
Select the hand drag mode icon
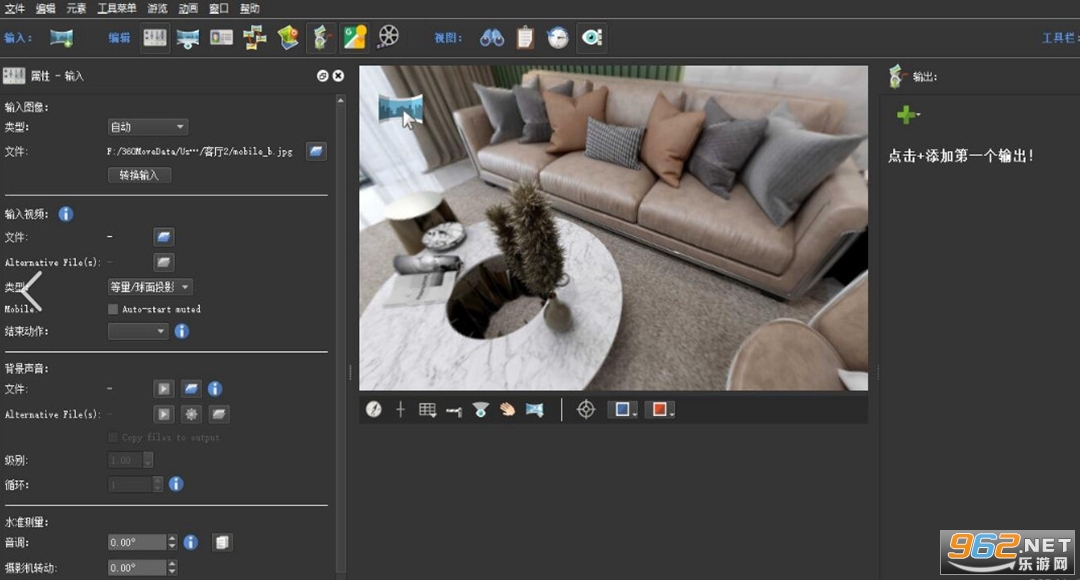(x=508, y=410)
